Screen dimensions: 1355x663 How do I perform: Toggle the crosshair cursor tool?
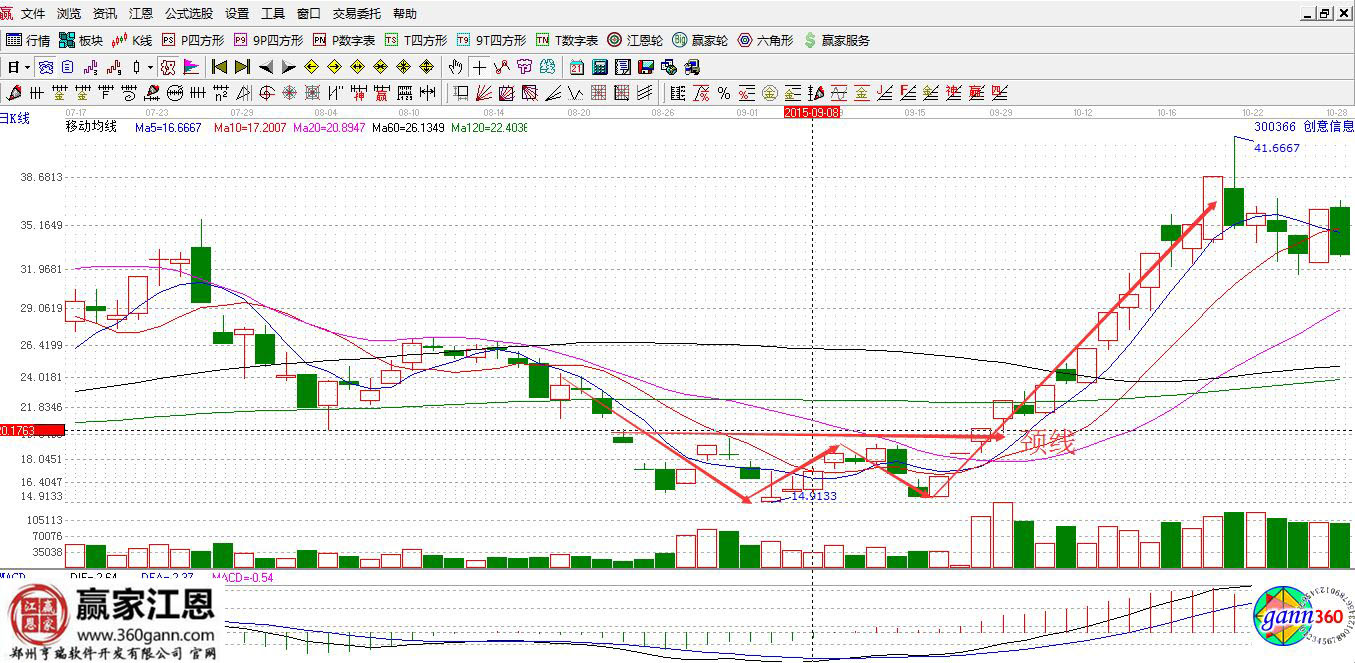click(479, 67)
